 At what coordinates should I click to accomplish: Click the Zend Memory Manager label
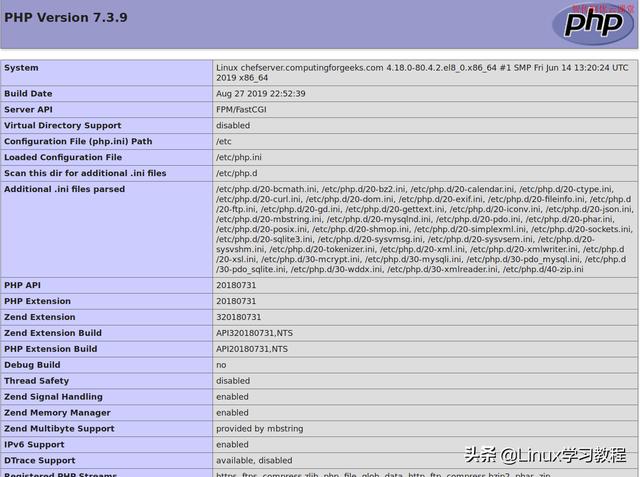[57, 412]
